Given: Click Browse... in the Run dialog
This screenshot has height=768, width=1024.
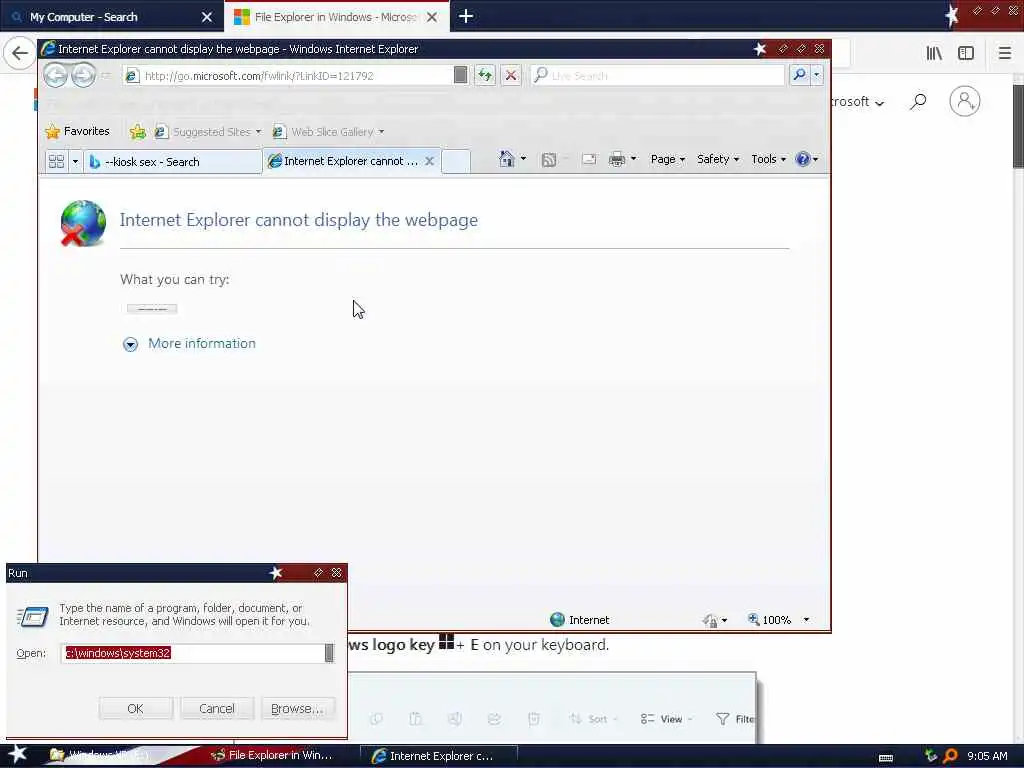Looking at the screenshot, I should [298, 709].
